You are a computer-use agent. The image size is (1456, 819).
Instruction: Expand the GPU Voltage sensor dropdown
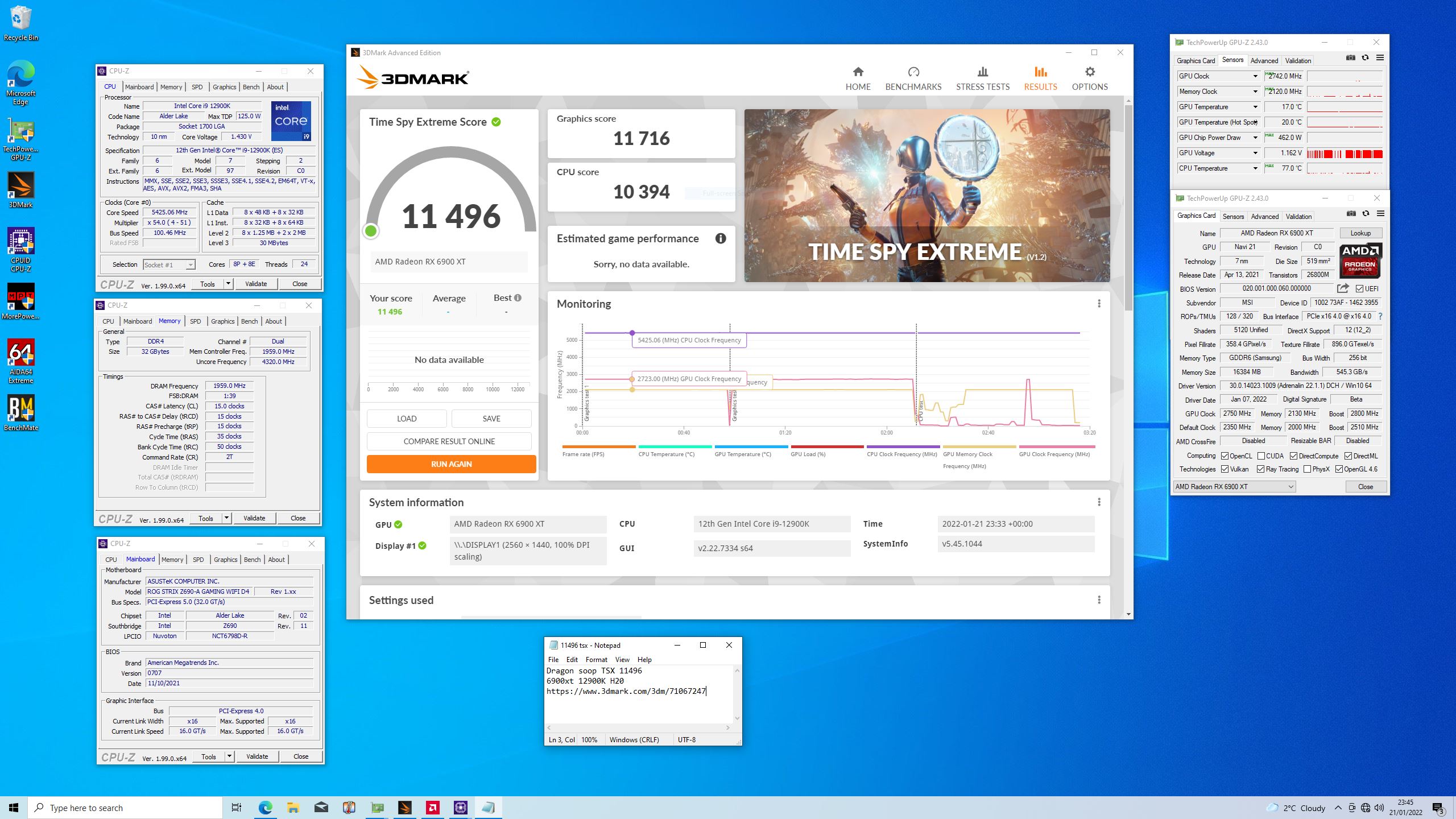[1255, 153]
